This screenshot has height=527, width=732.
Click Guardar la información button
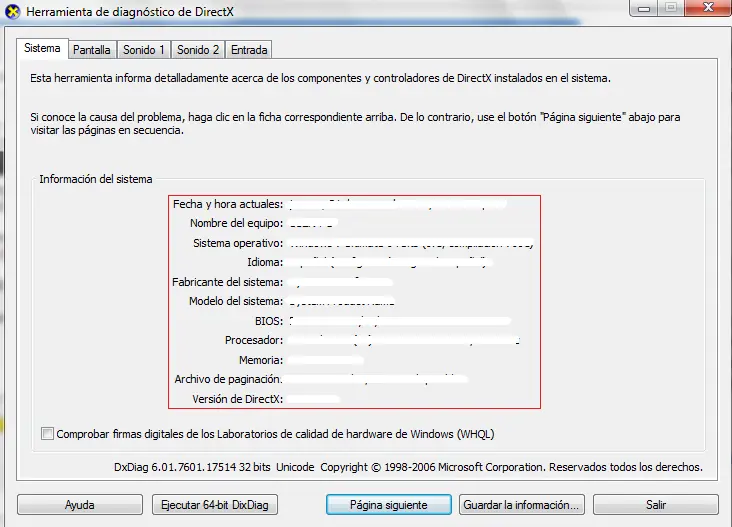521,505
